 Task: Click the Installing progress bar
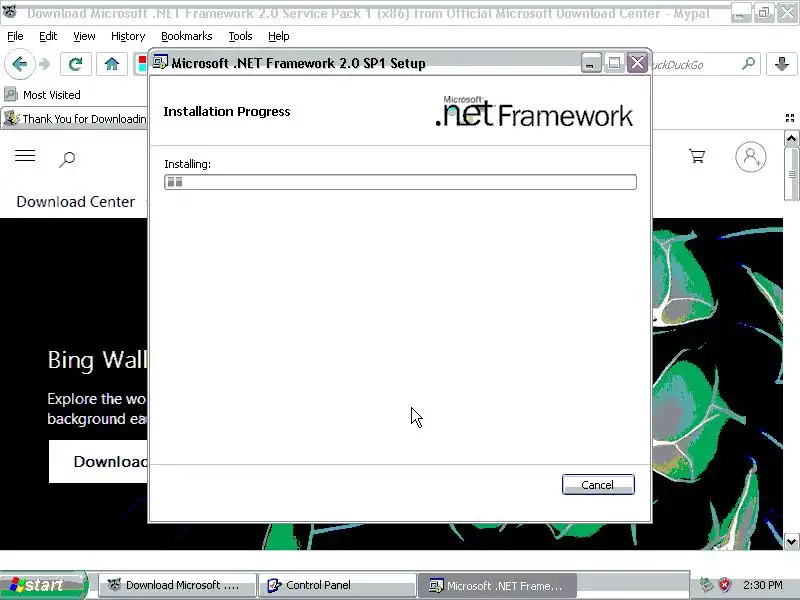pyautogui.click(x=401, y=182)
